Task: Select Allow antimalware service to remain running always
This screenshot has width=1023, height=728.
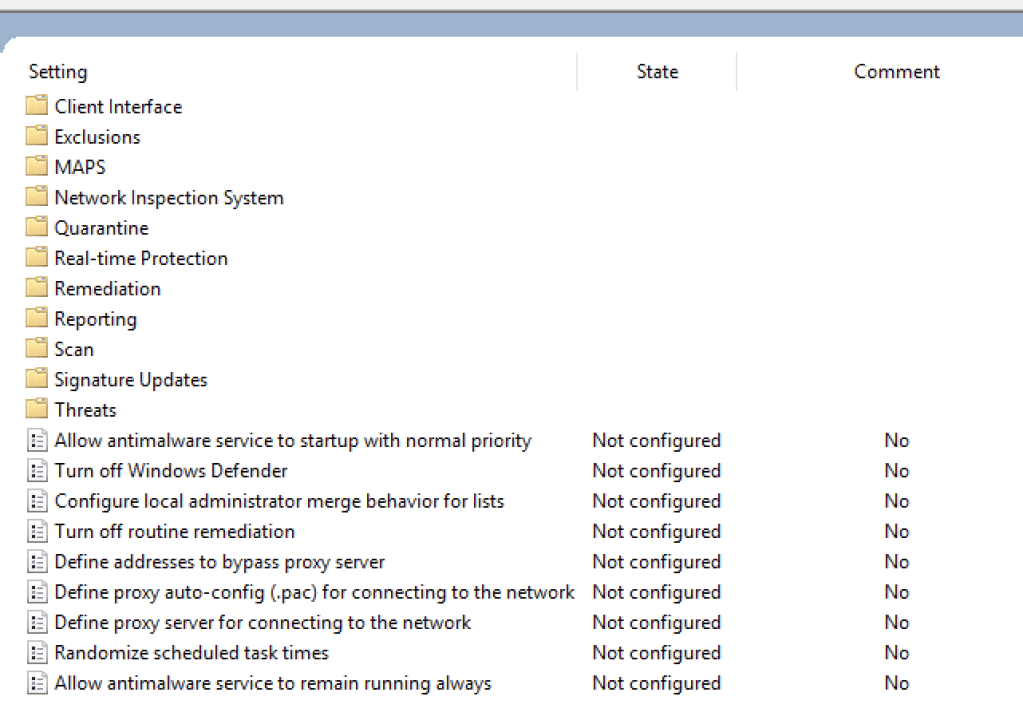Action: pyautogui.click(x=272, y=684)
